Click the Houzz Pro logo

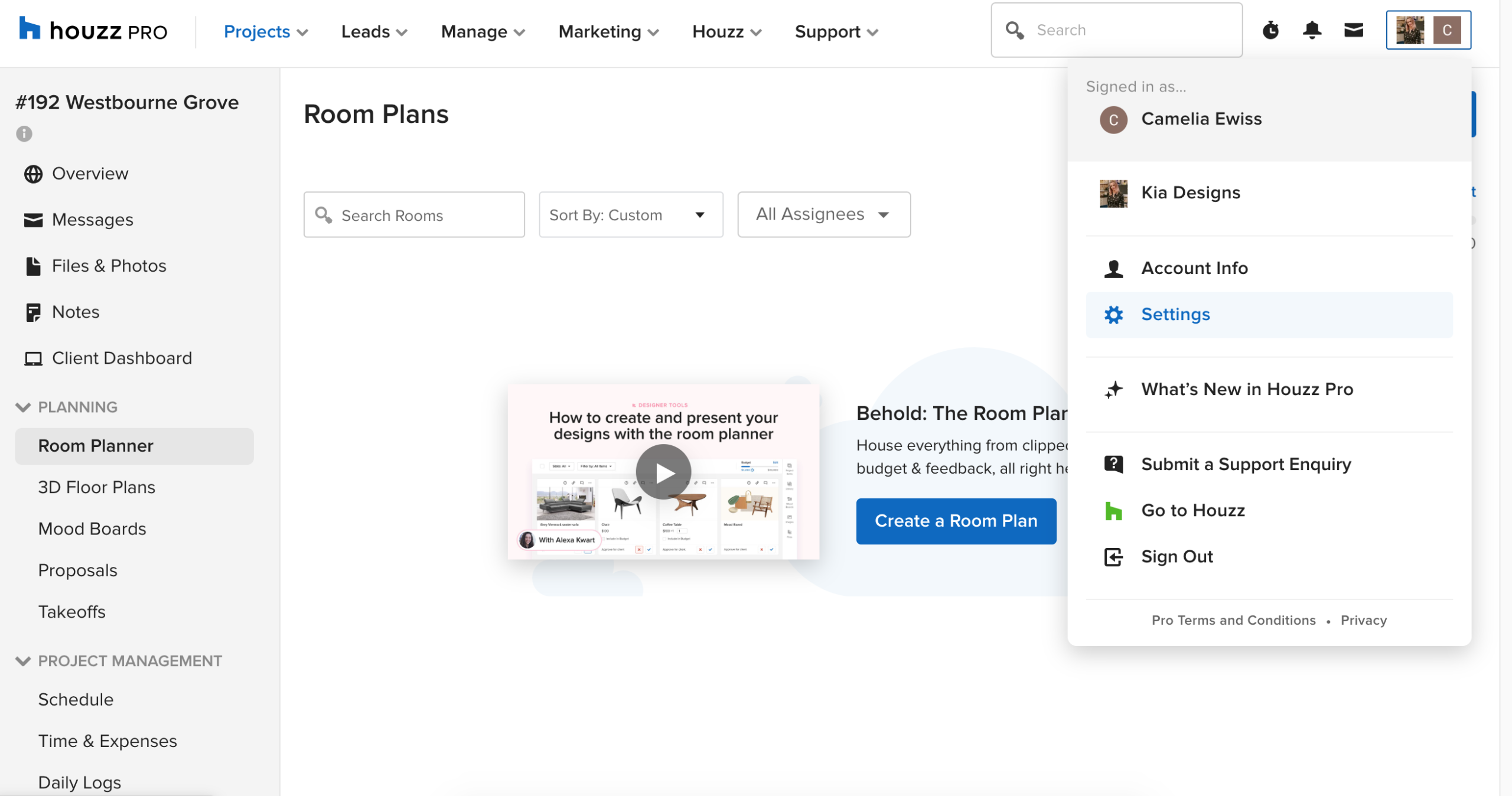pos(93,30)
